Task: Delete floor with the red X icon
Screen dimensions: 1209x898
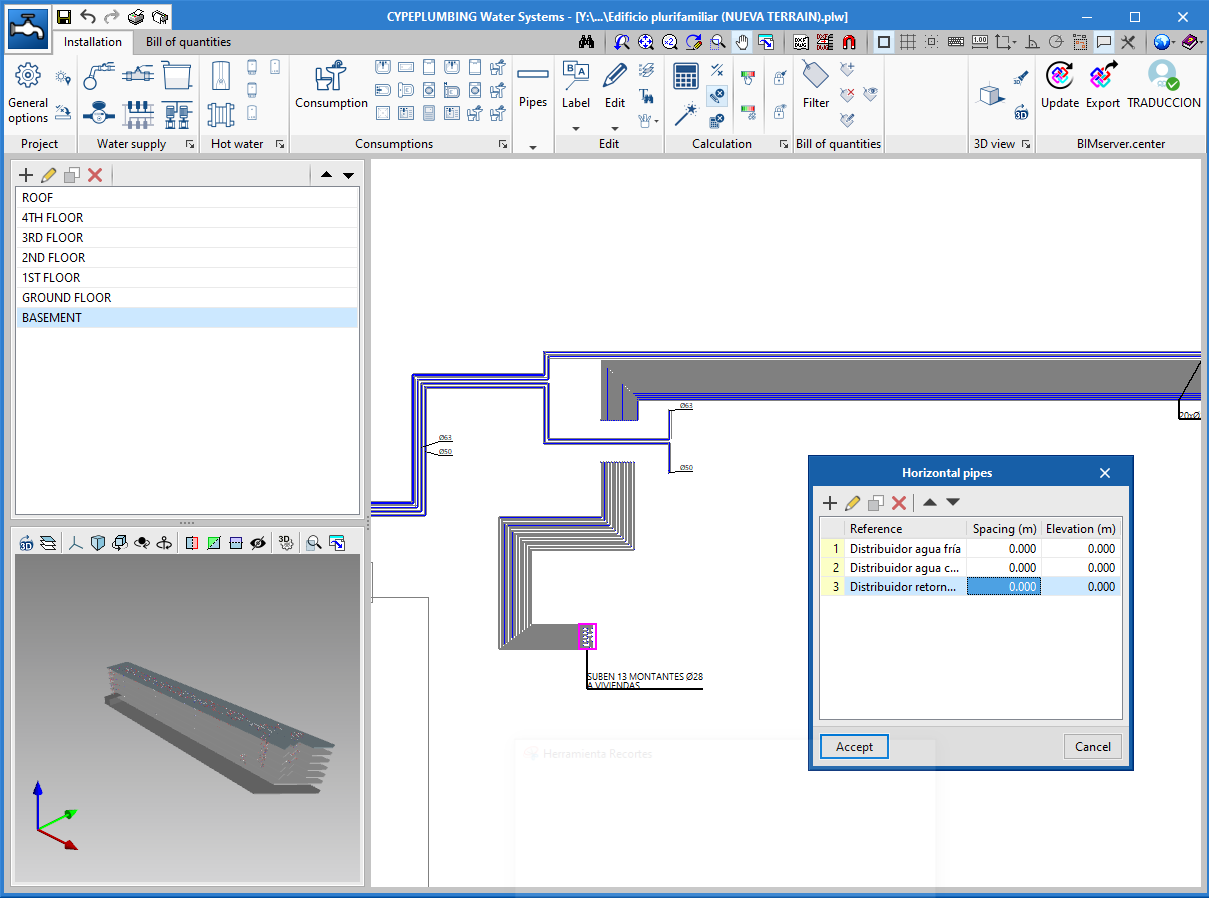Action: click(95, 175)
